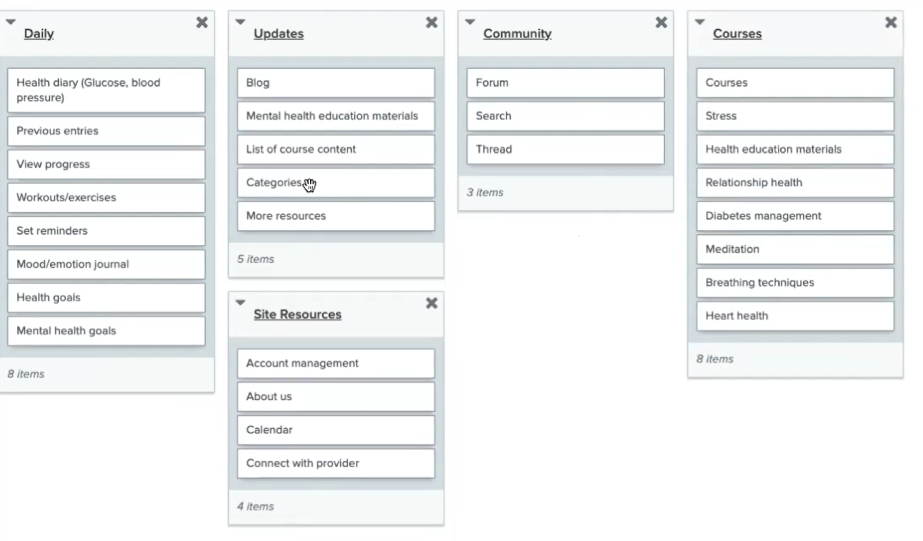Choose the Connect with provider card
Image resolution: width=923 pixels, height=541 pixels.
click(x=336, y=463)
